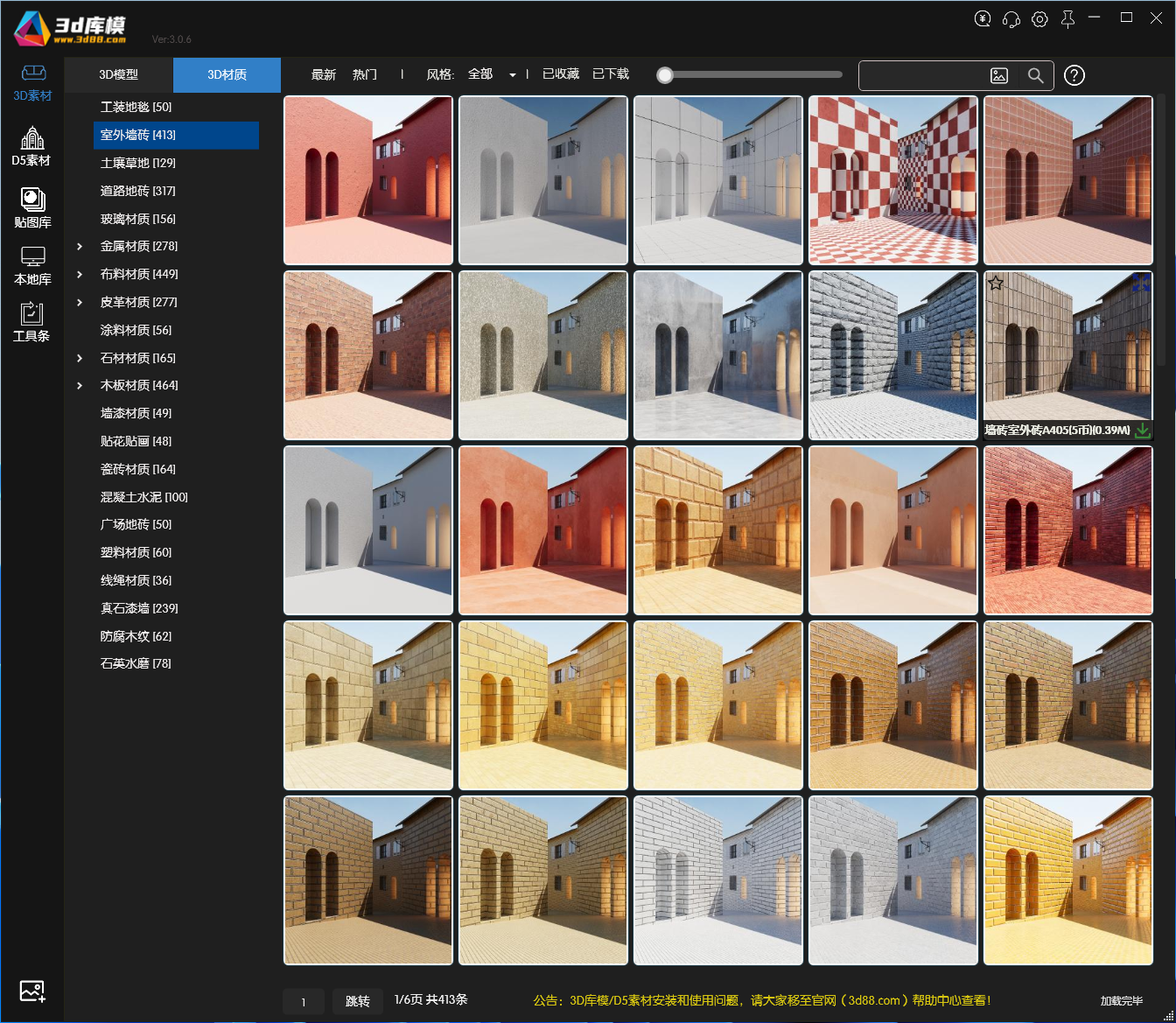Screen dimensions: 1176x1023
Task: Sort by 最新
Action: click(324, 74)
